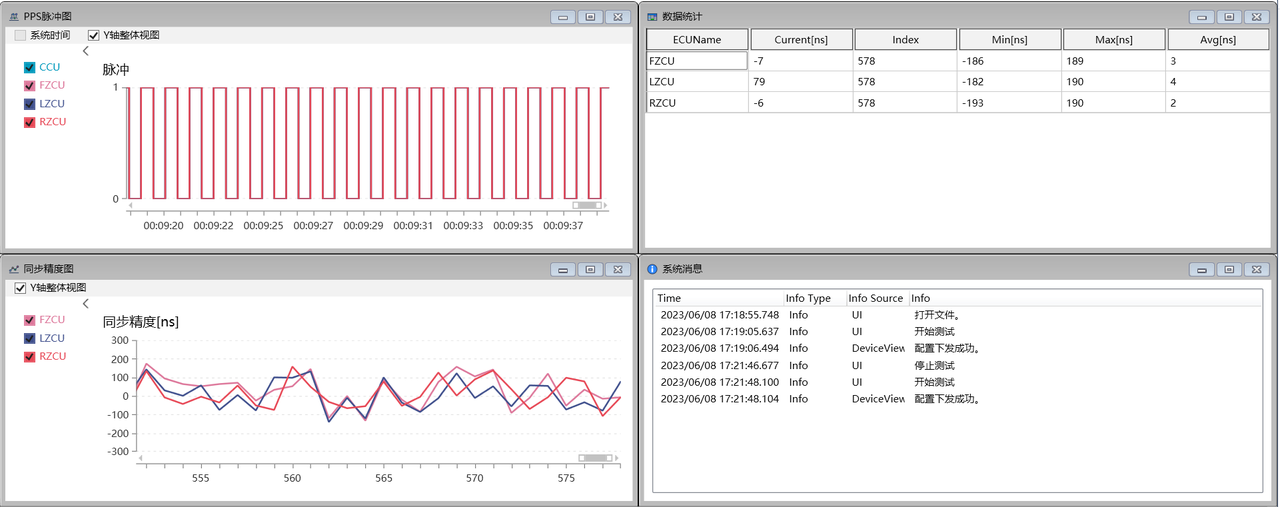1280x507 pixels.
Task: Sort by ECUName column header
Action: (697, 39)
